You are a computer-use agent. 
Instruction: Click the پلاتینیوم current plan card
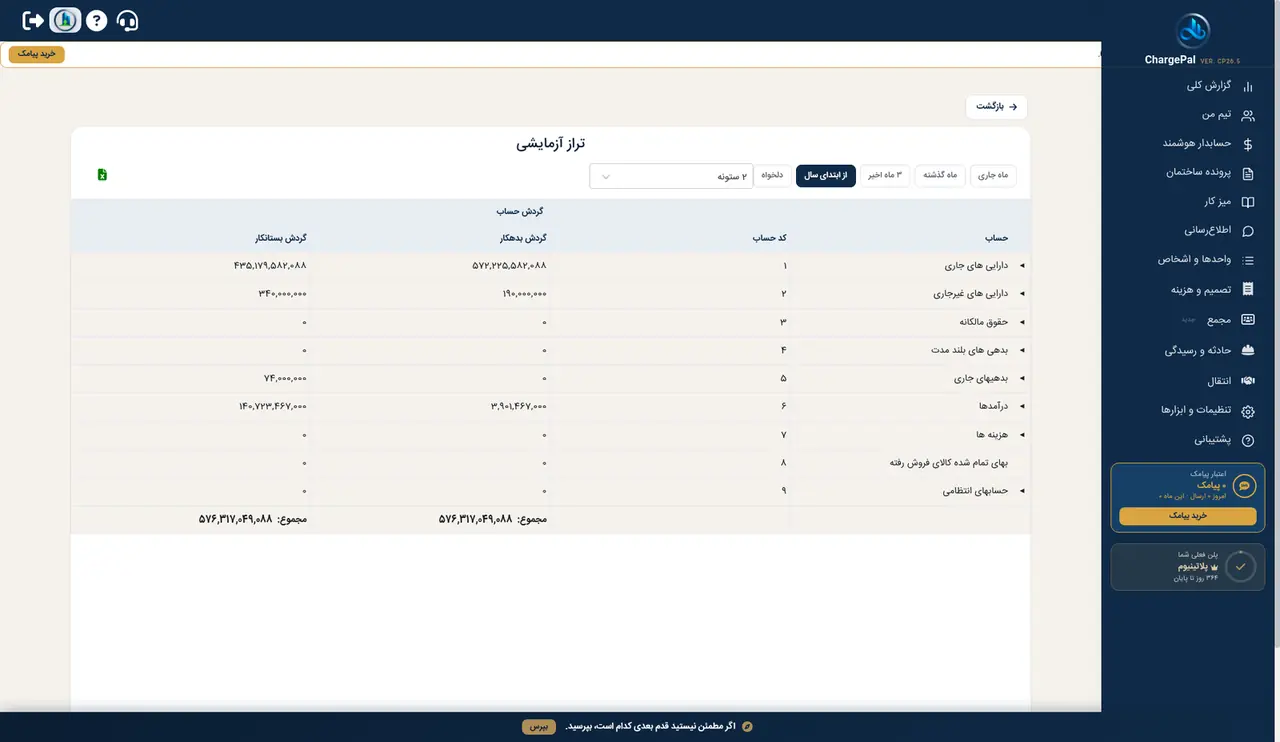click(1188, 566)
